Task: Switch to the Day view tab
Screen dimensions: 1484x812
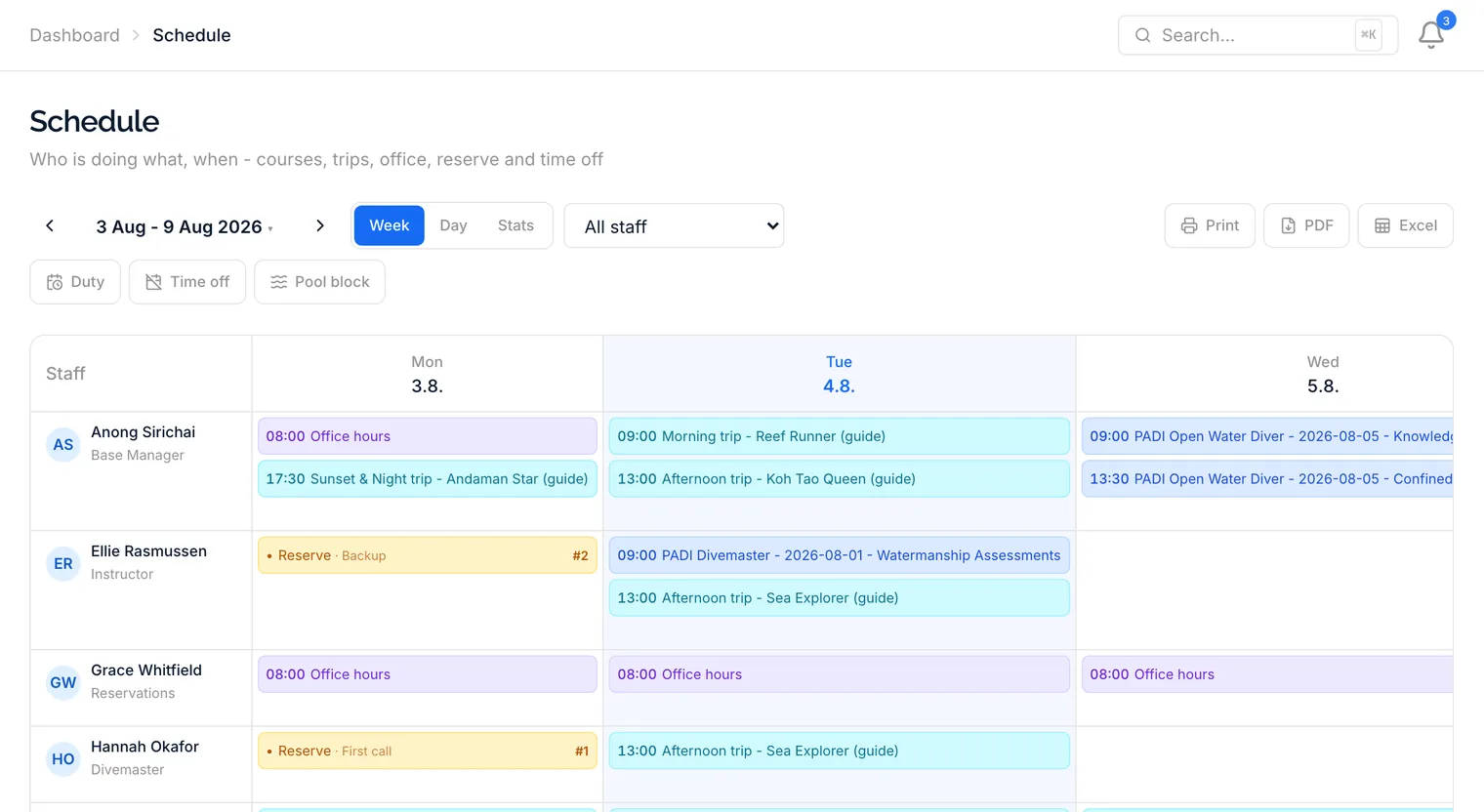Action: coord(453,225)
